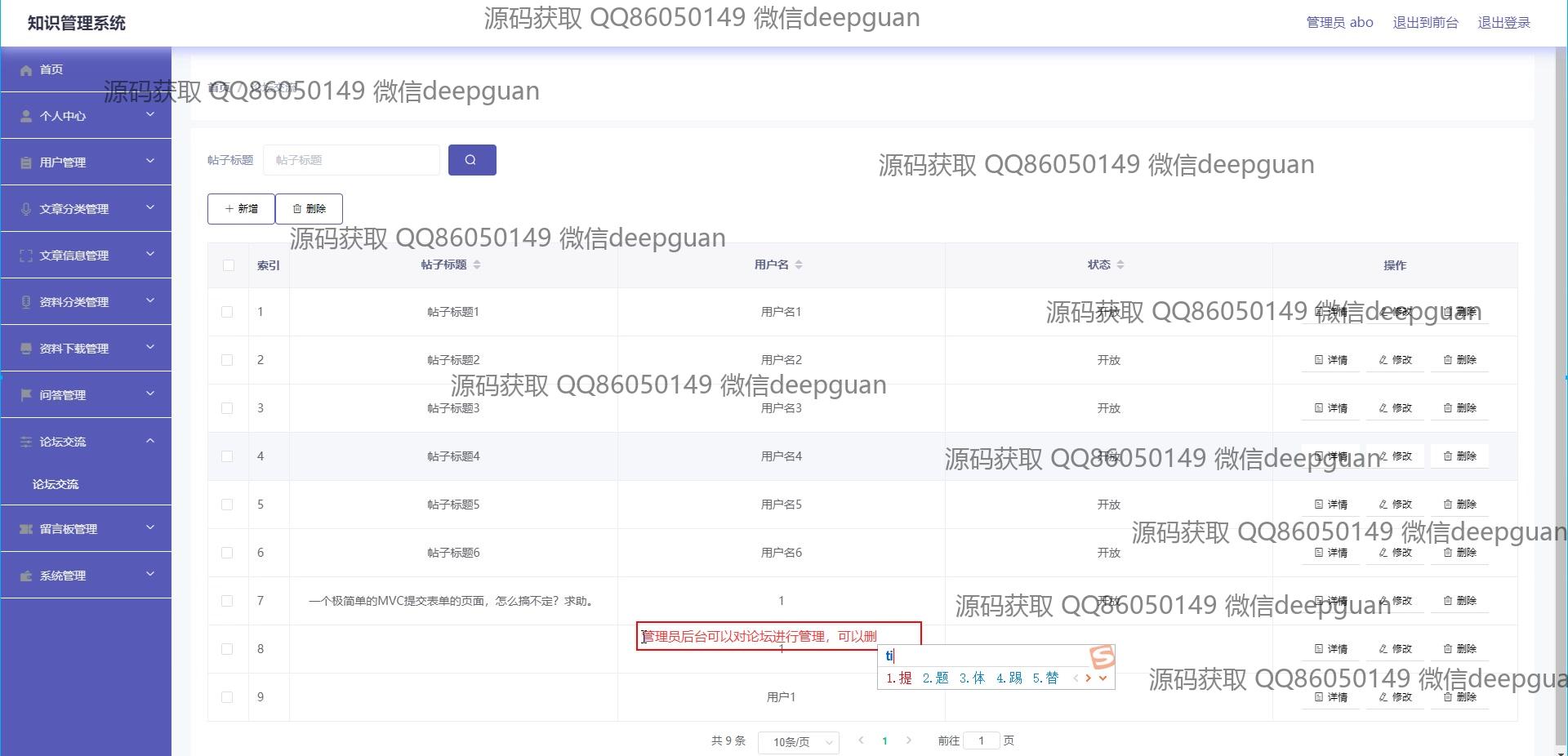Screen dimensions: 1568x756
Task: Check the box for row 3 帖子标题3
Action: (x=227, y=408)
